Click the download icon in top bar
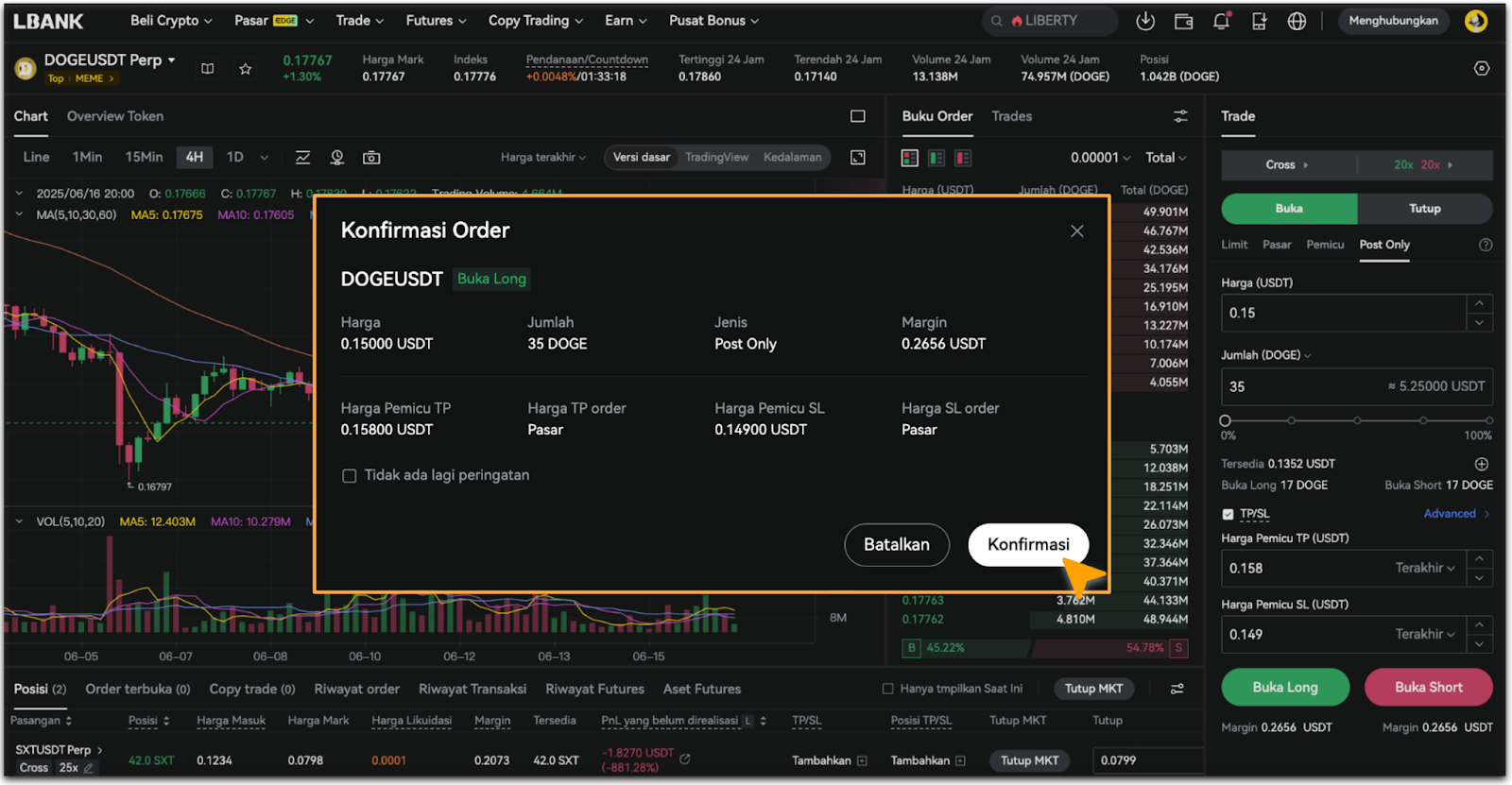This screenshot has width=1512, height=785. [1145, 21]
